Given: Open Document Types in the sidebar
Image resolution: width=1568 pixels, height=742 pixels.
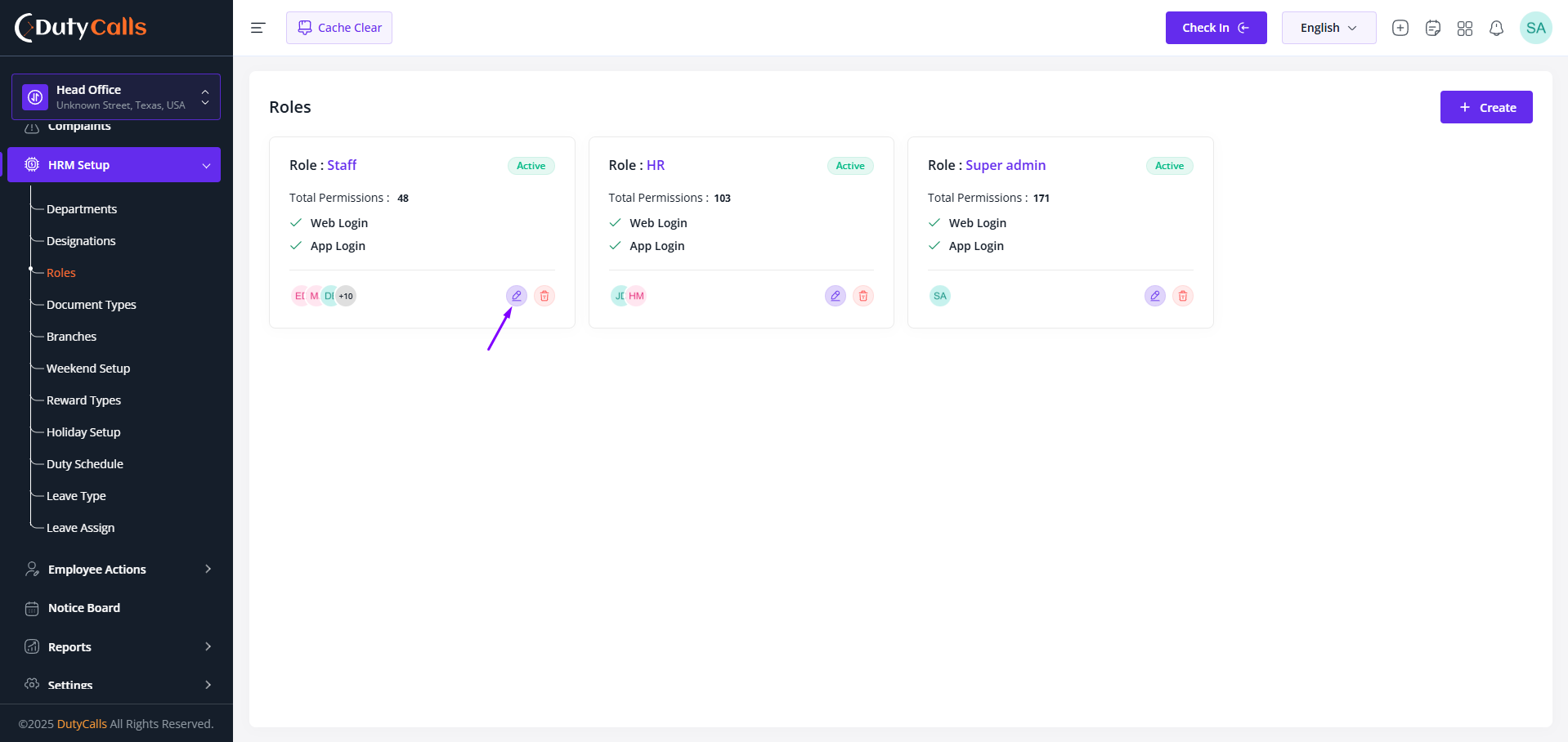Looking at the screenshot, I should click(92, 305).
